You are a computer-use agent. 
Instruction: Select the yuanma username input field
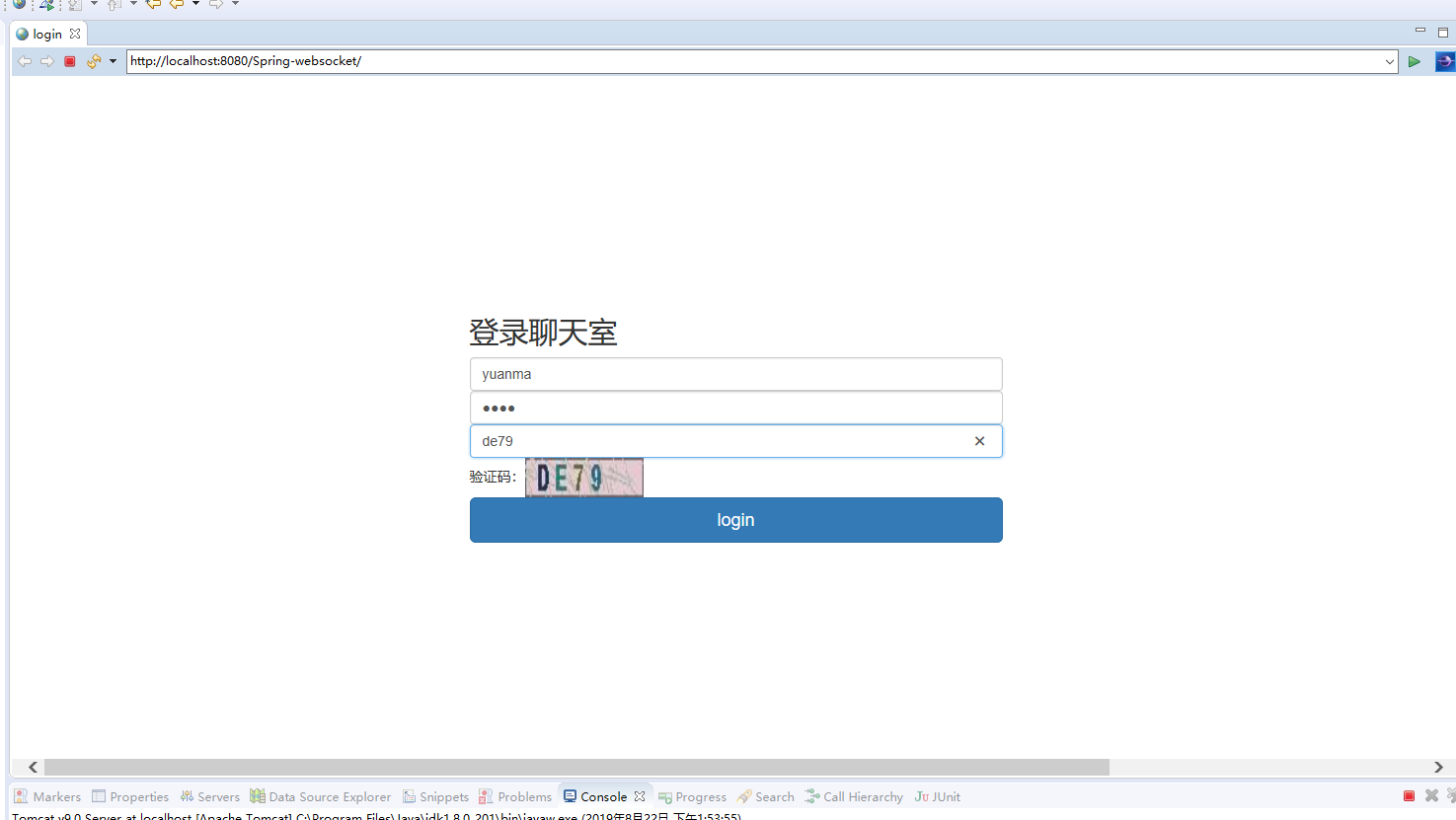pos(735,374)
